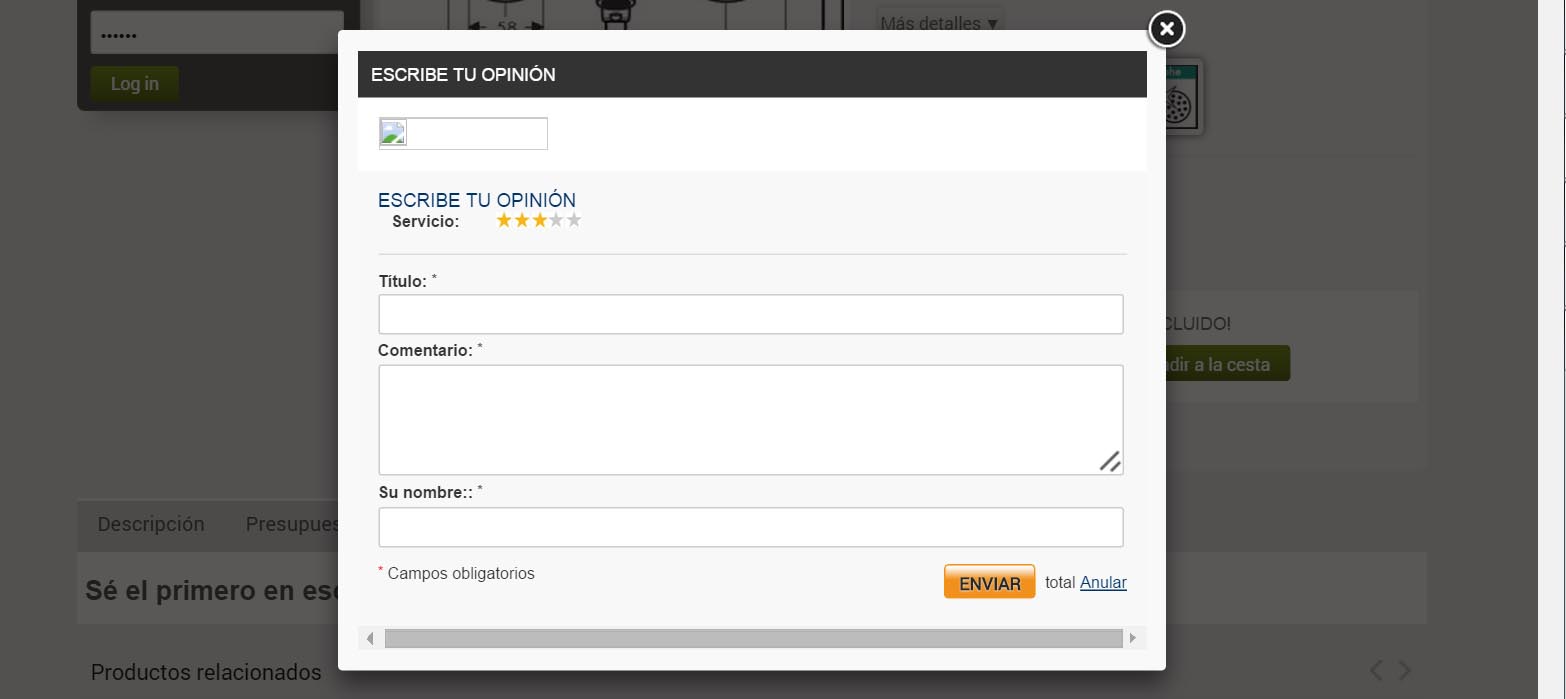This screenshot has width=1566, height=699.
Task: Click the dialog scrollbar left arrow
Action: (370, 638)
